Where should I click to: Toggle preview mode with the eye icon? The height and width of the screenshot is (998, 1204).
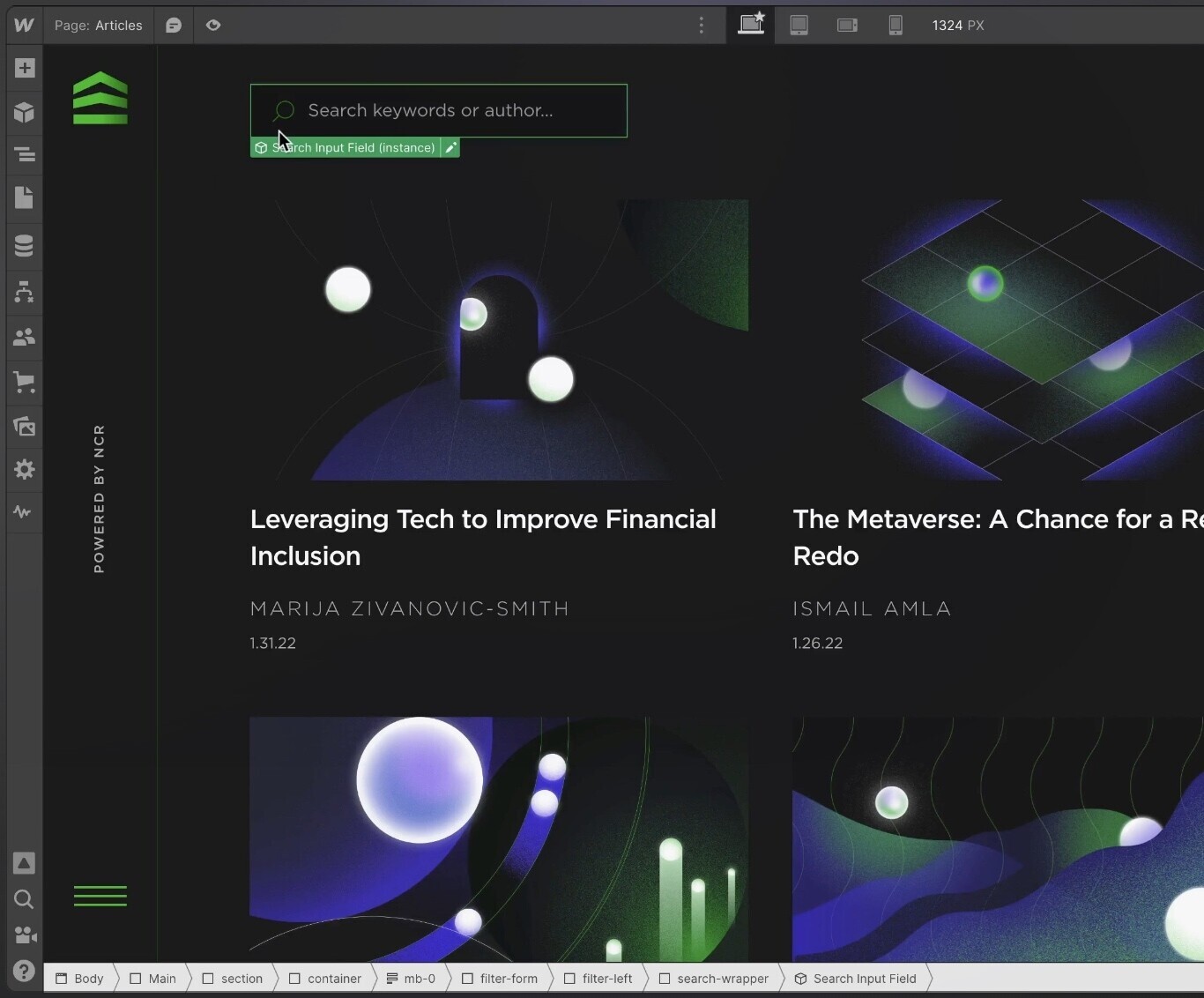213,26
